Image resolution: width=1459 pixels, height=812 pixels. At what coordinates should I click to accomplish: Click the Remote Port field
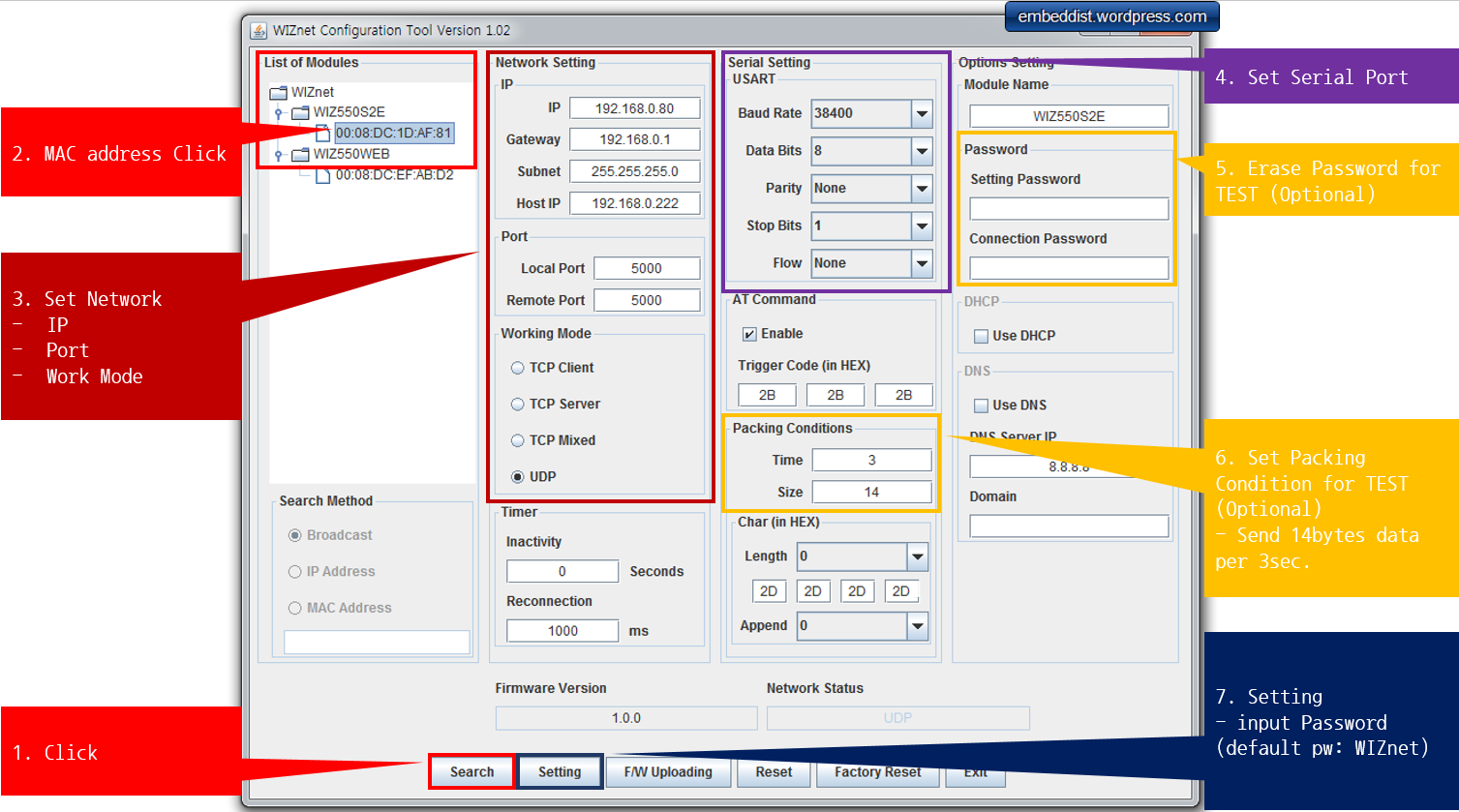647,300
